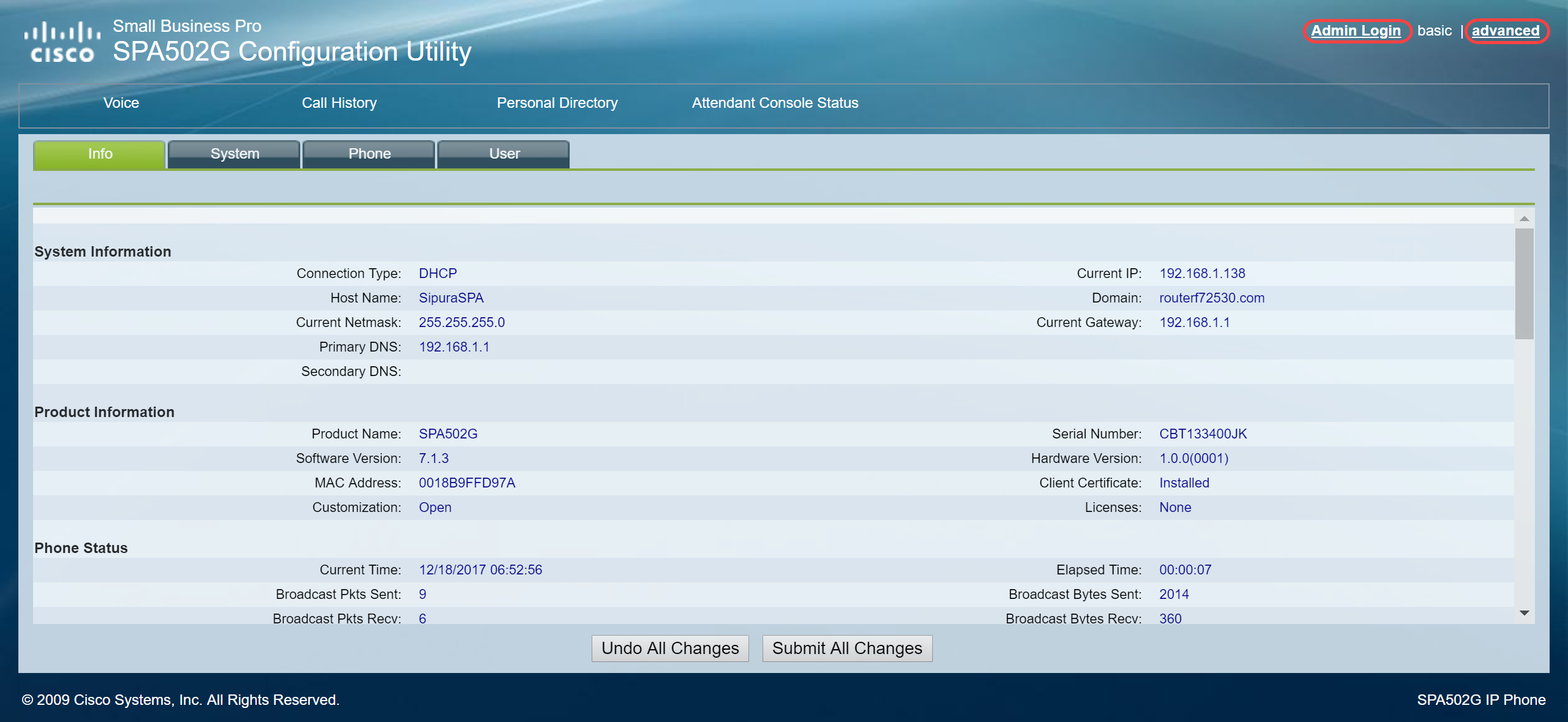Screen dimensions: 1568x722
Task: Click the scrollbar up arrow
Action: (x=1524, y=219)
